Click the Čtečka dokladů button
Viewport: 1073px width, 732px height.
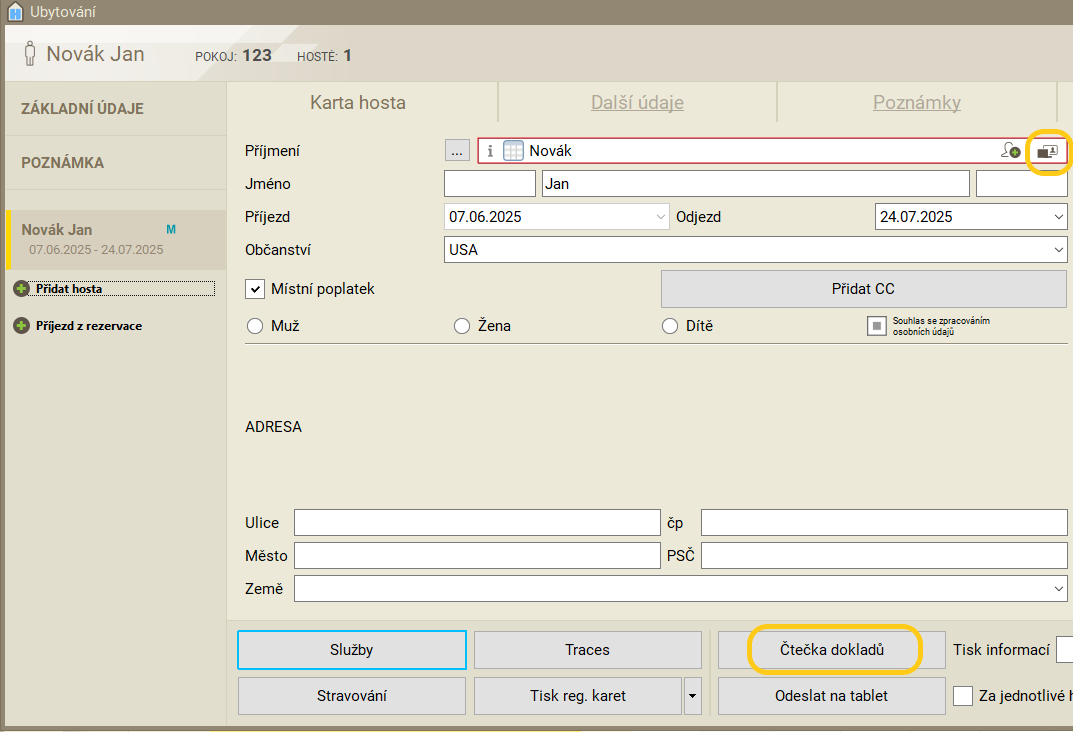[x=832, y=650]
